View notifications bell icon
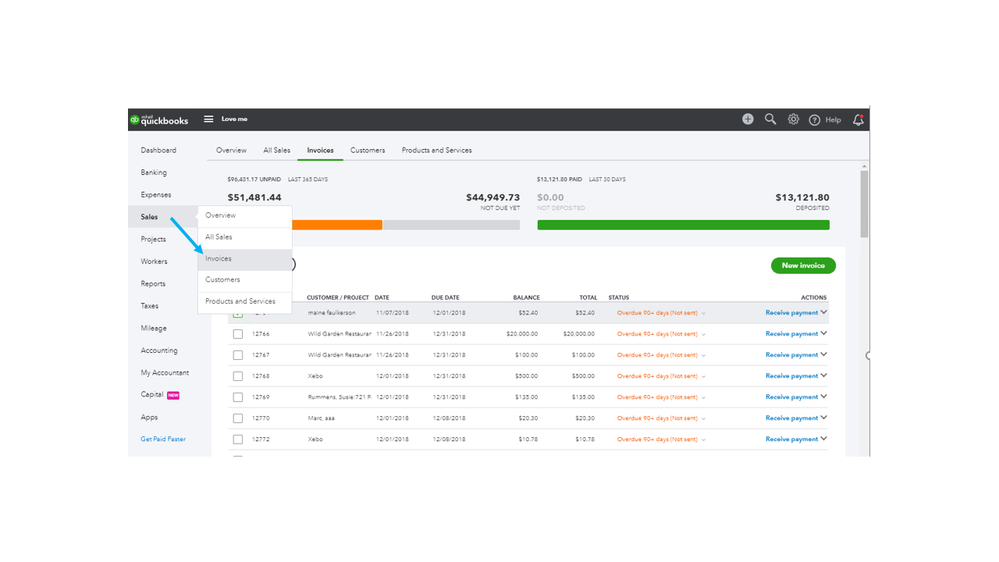This screenshot has width=999, height=562. point(858,120)
